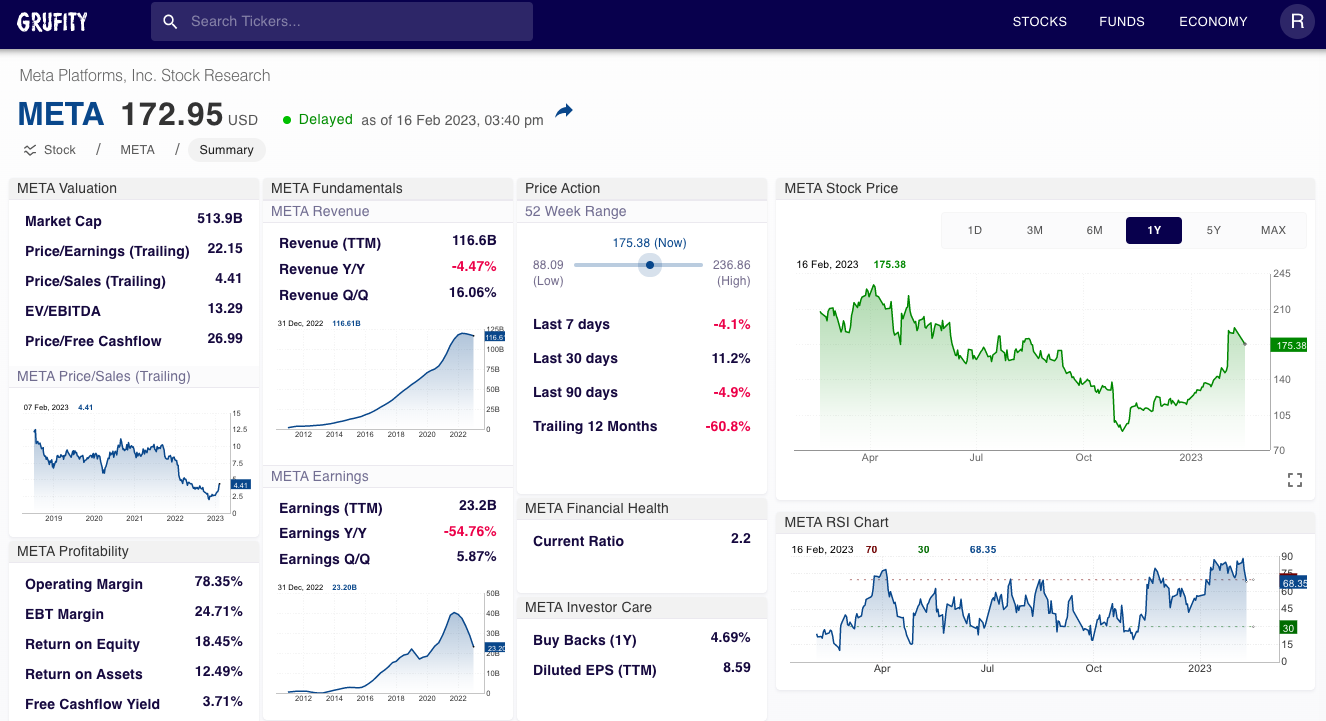
Task: Select the Summary breadcrumb pill
Action: 226,150
